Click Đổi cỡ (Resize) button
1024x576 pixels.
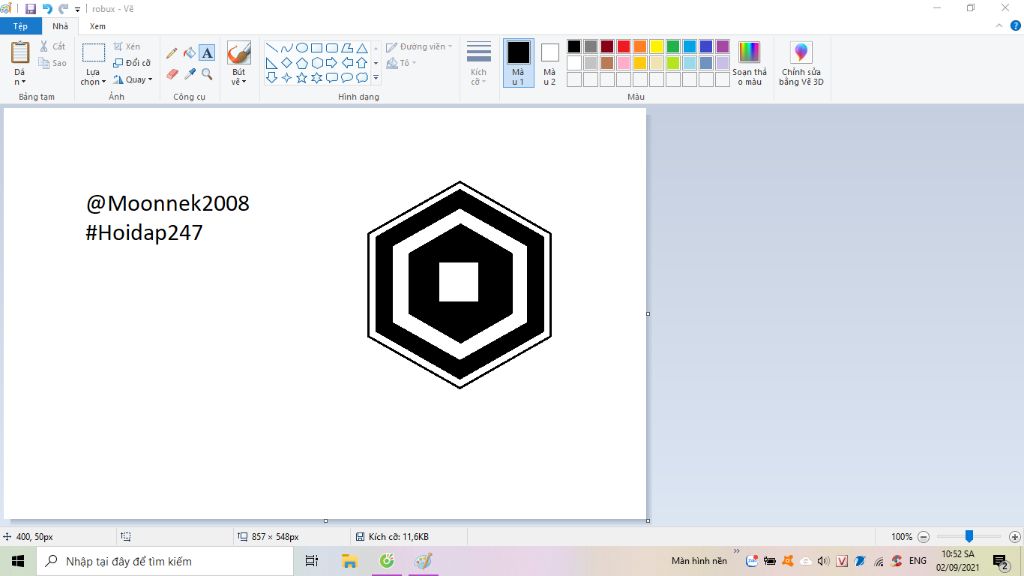point(132,63)
